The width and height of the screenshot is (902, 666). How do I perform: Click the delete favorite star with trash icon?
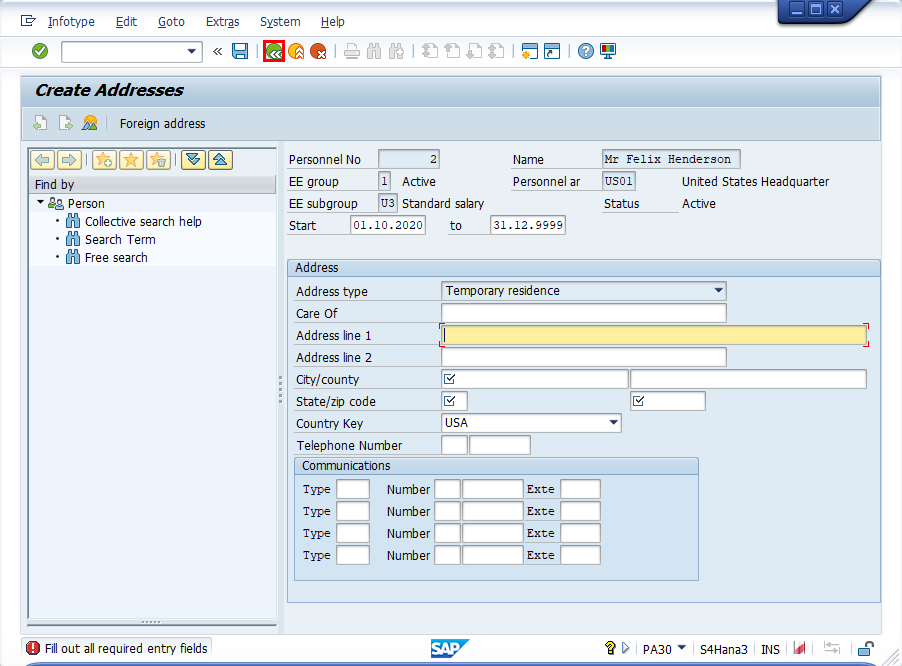158,160
